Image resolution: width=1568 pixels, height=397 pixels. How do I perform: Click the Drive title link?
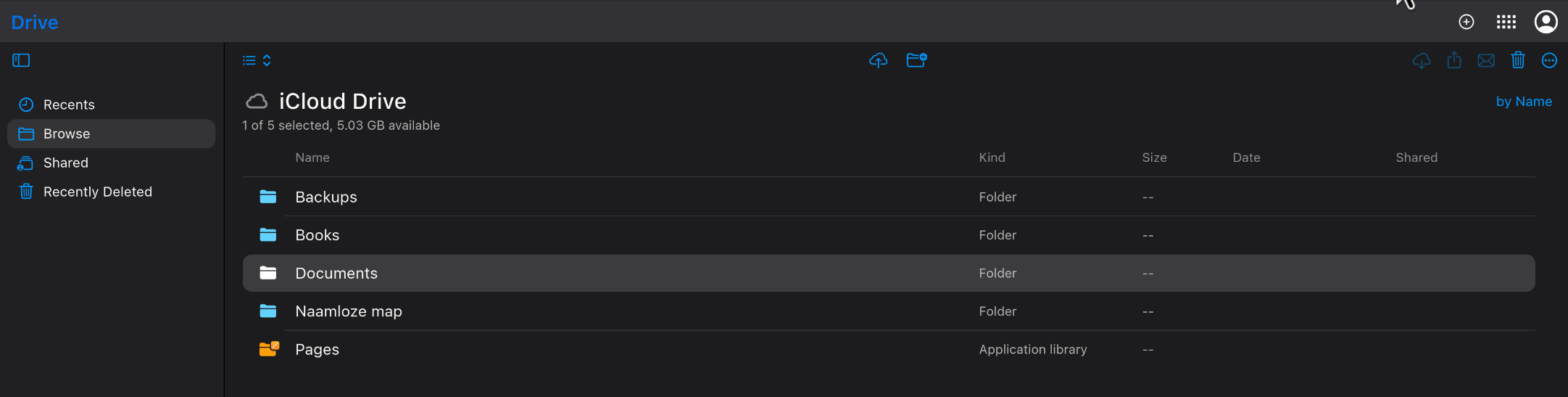[x=35, y=22]
